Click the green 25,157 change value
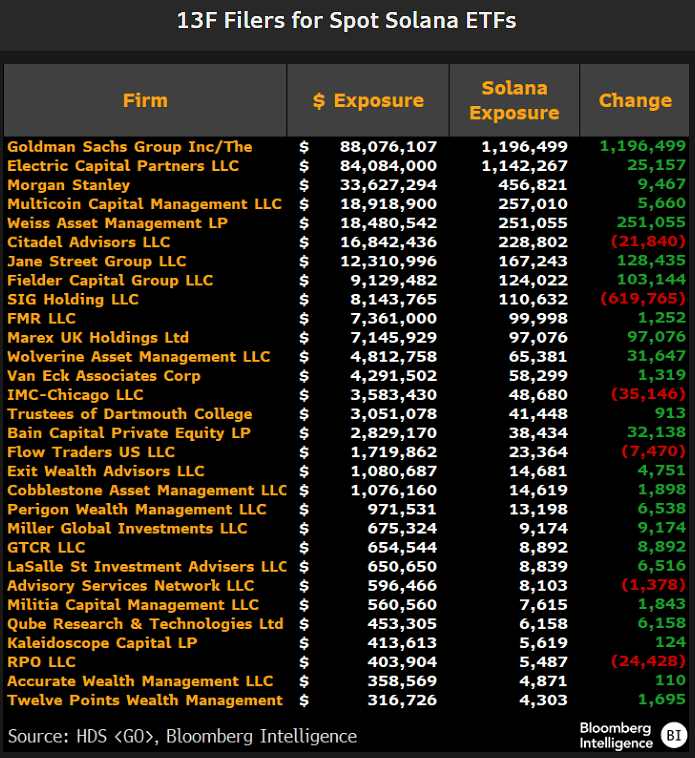 pos(656,165)
